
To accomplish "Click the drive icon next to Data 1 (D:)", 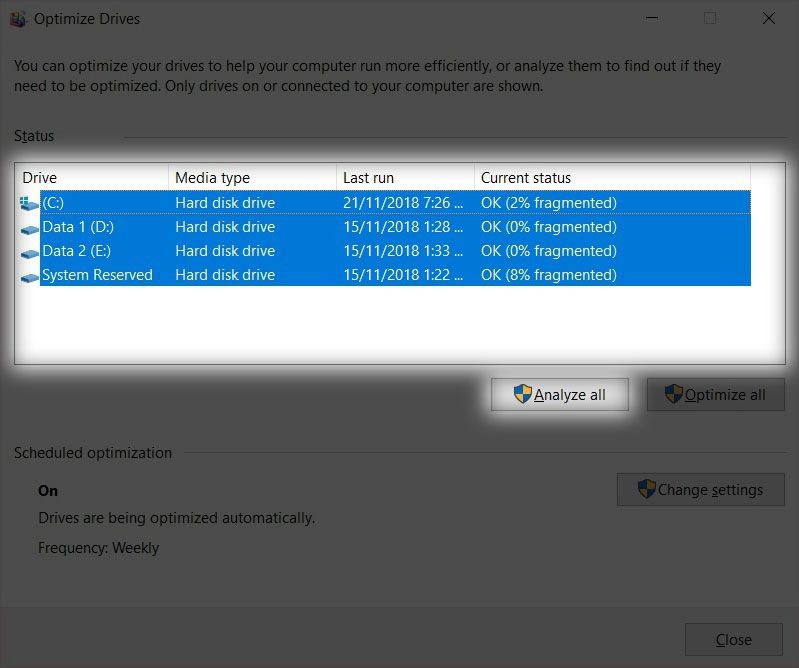I will (30, 229).
